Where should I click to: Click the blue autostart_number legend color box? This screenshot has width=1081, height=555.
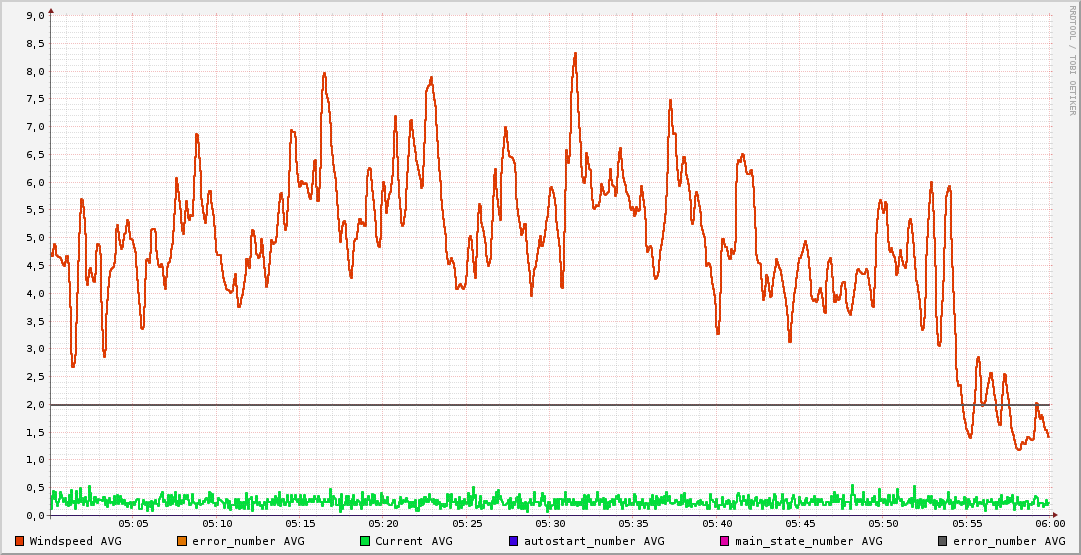pyautogui.click(x=513, y=541)
